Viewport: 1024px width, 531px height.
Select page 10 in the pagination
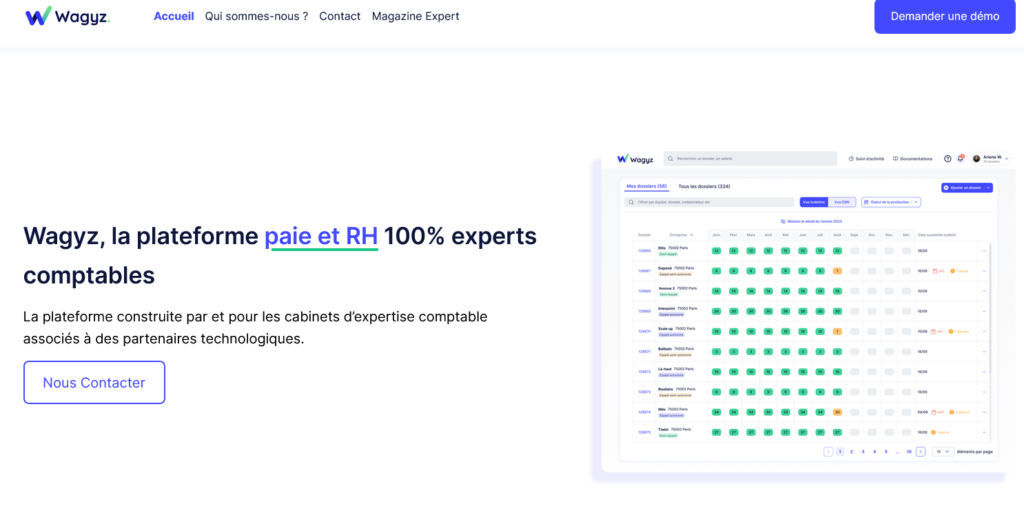click(x=909, y=451)
